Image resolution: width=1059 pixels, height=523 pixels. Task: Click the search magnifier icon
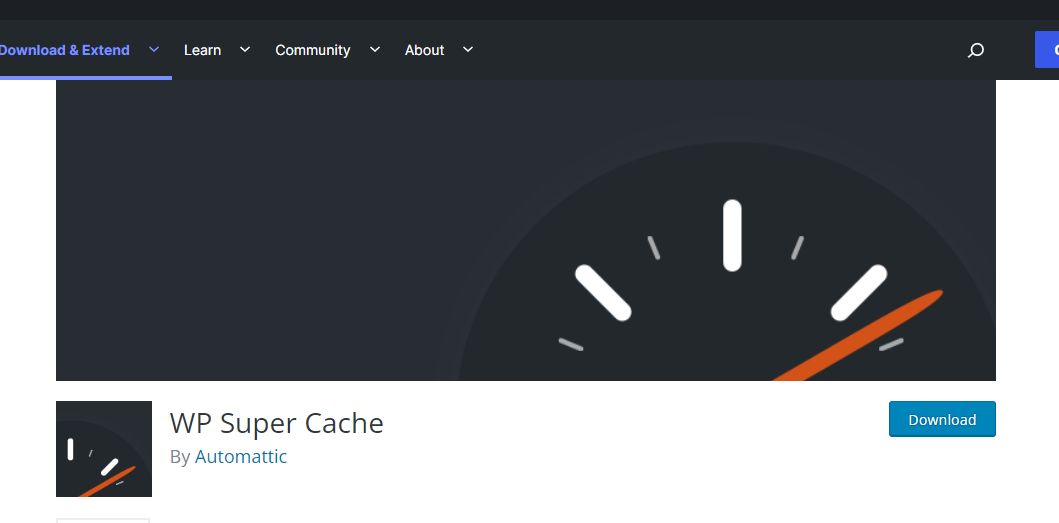coord(976,50)
